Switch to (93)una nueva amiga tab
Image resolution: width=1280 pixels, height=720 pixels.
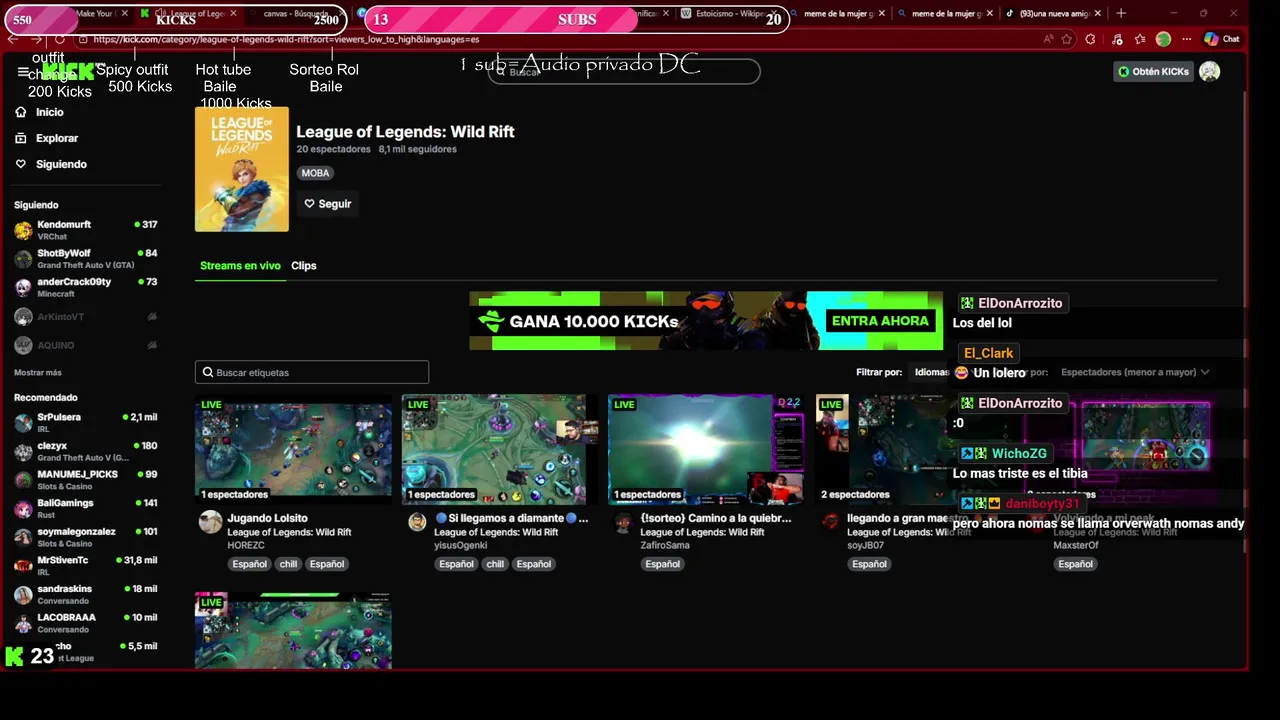coord(1054,14)
